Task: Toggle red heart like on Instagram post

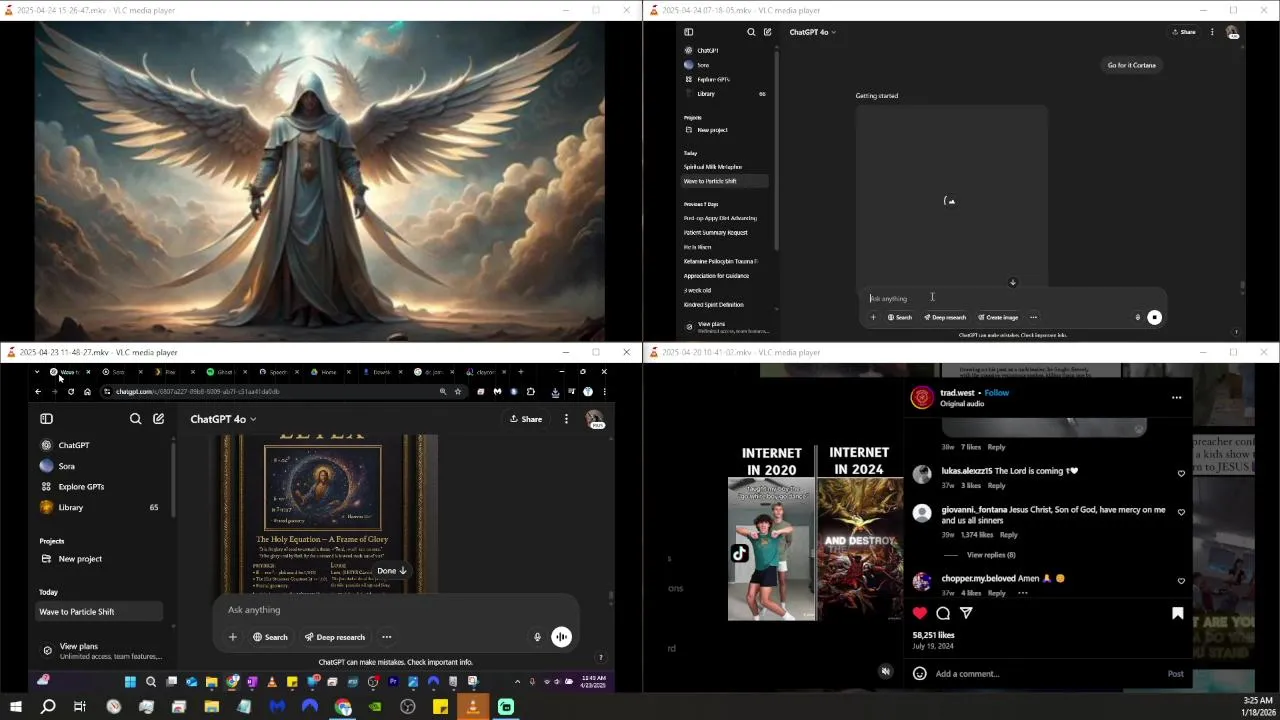Action: pyautogui.click(x=920, y=613)
